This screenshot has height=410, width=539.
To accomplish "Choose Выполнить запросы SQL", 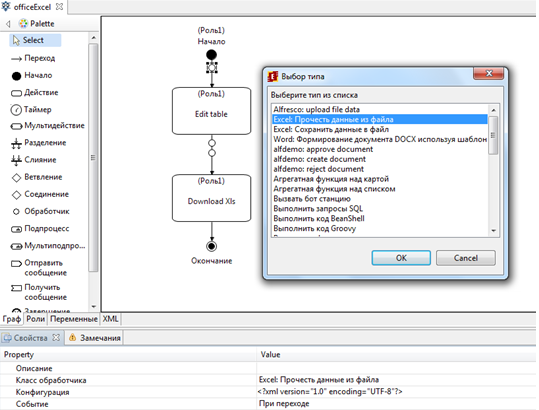I will point(380,209).
